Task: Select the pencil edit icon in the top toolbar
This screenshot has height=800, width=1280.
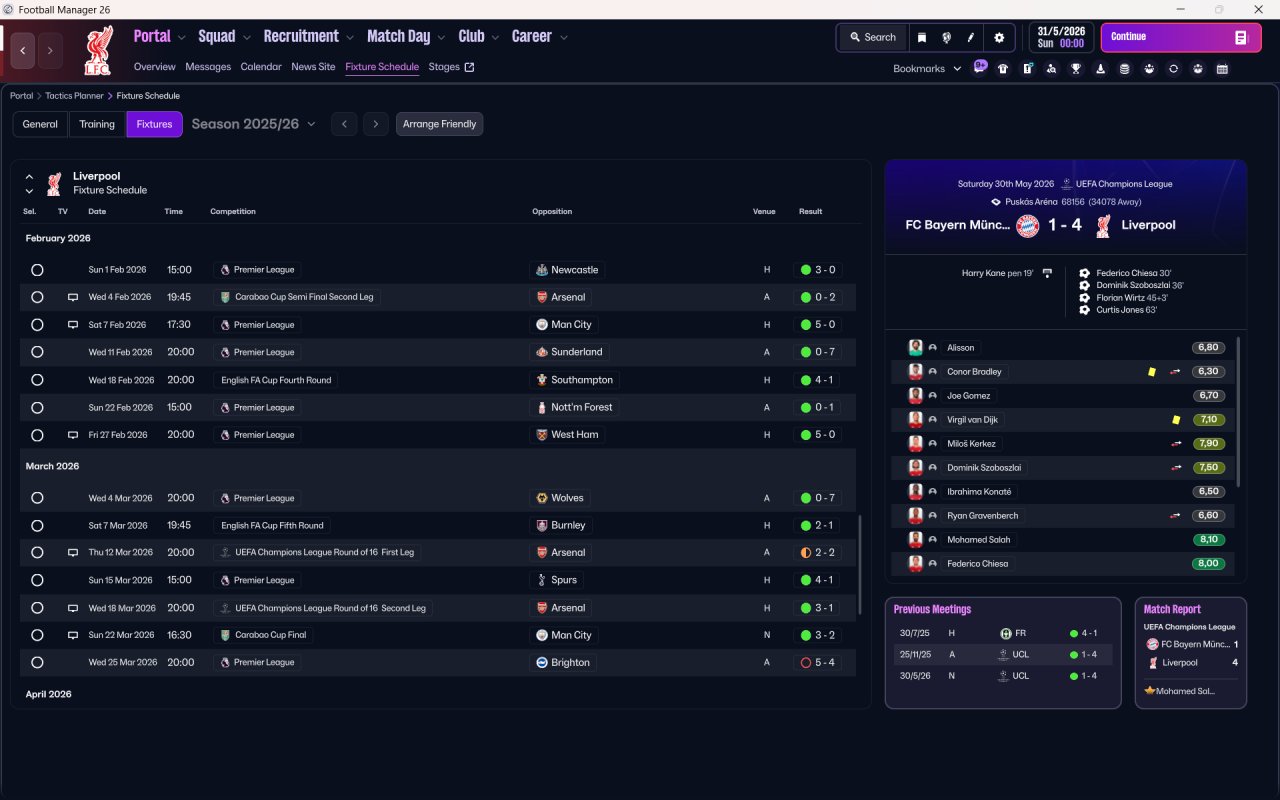Action: (970, 38)
